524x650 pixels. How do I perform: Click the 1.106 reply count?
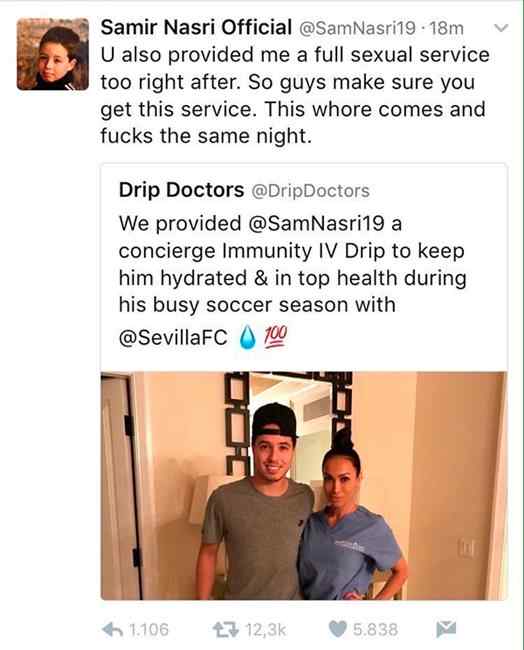tap(149, 630)
